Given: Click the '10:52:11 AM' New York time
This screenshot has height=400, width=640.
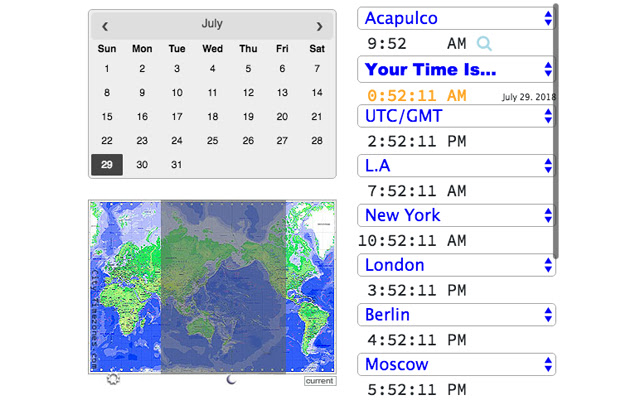Looking at the screenshot, I should click(x=412, y=241).
